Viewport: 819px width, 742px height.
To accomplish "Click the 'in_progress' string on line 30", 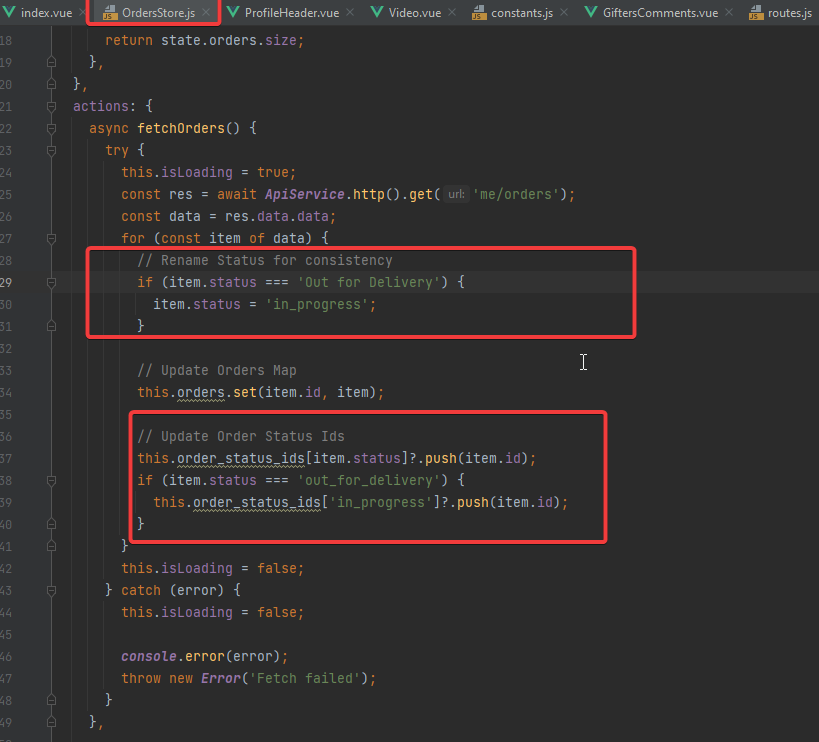I will [x=317, y=304].
